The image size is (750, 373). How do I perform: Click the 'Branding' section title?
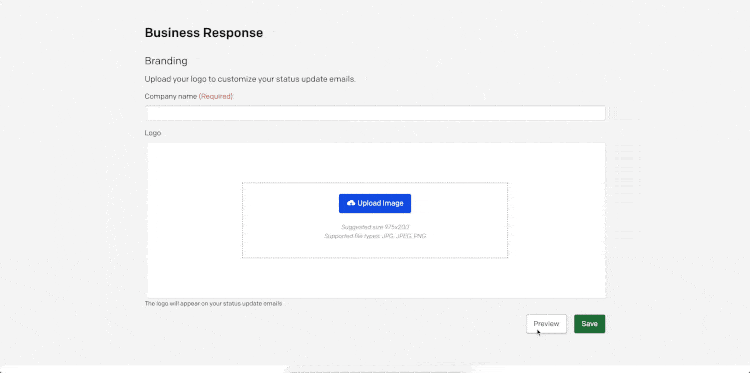click(x=166, y=61)
